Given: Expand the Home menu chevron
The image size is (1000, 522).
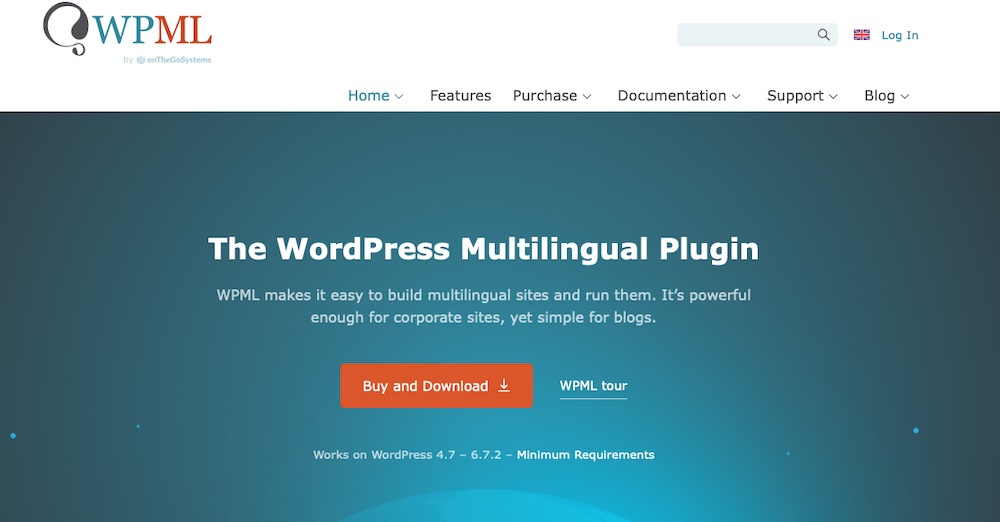Looking at the screenshot, I should [399, 96].
